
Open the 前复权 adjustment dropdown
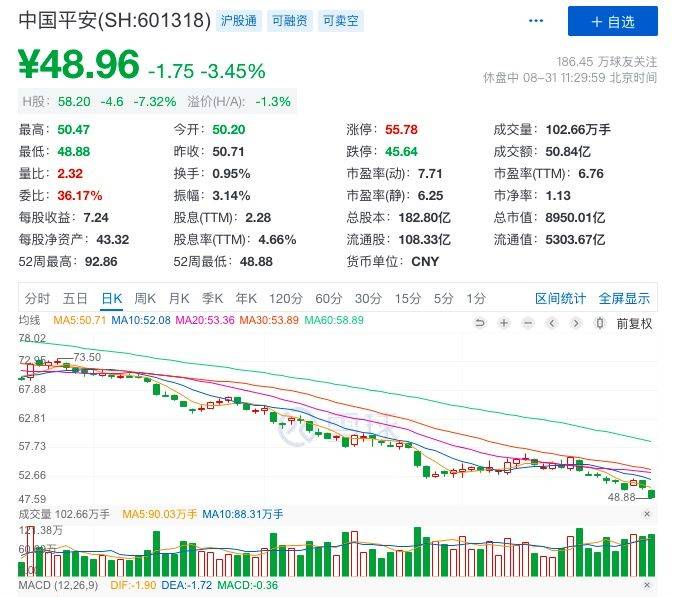[634, 323]
